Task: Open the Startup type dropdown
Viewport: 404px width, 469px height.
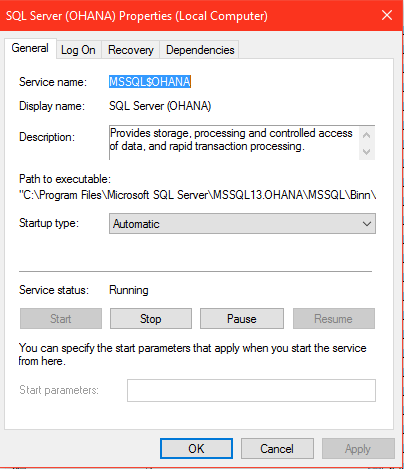Action: point(242,224)
